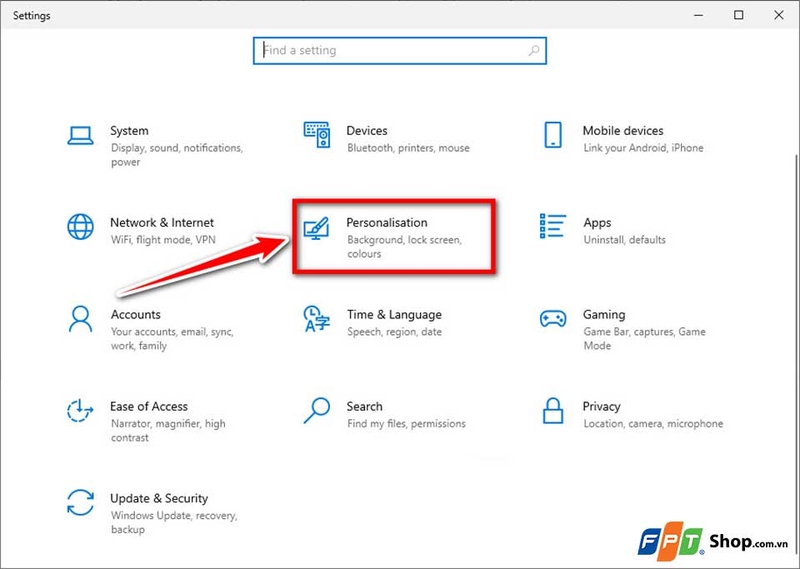Open Network & Internet title
The width and height of the screenshot is (800, 569).
[162, 222]
